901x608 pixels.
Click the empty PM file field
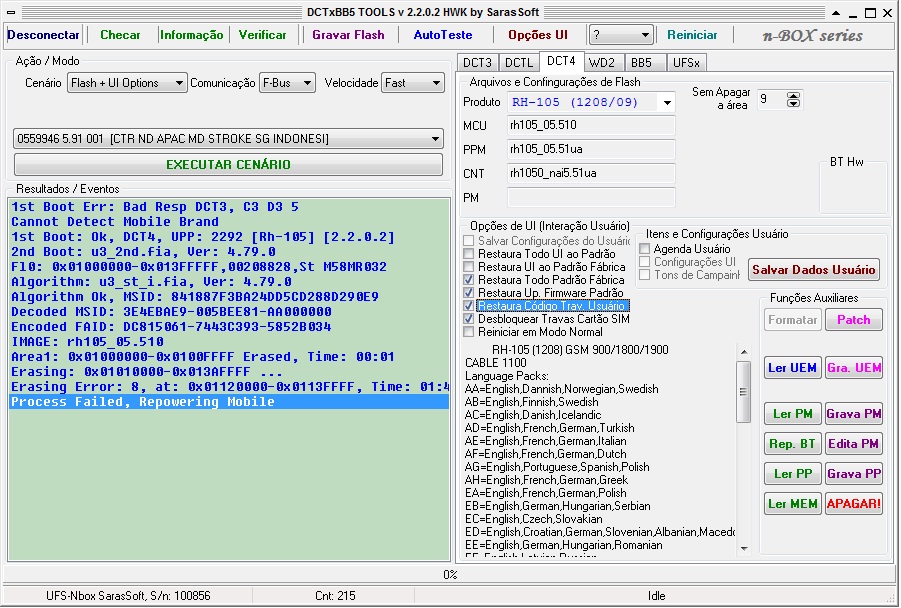pos(591,198)
